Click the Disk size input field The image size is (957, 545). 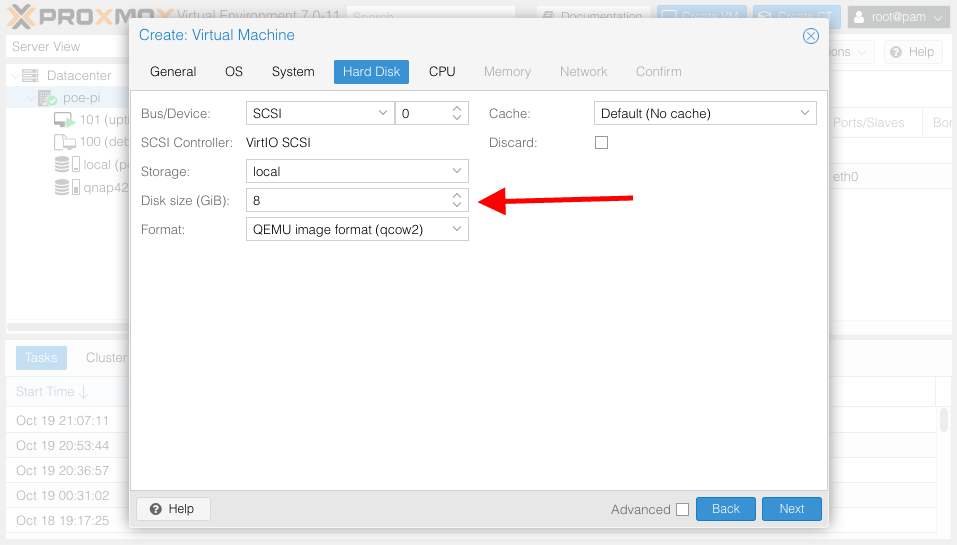coord(345,201)
